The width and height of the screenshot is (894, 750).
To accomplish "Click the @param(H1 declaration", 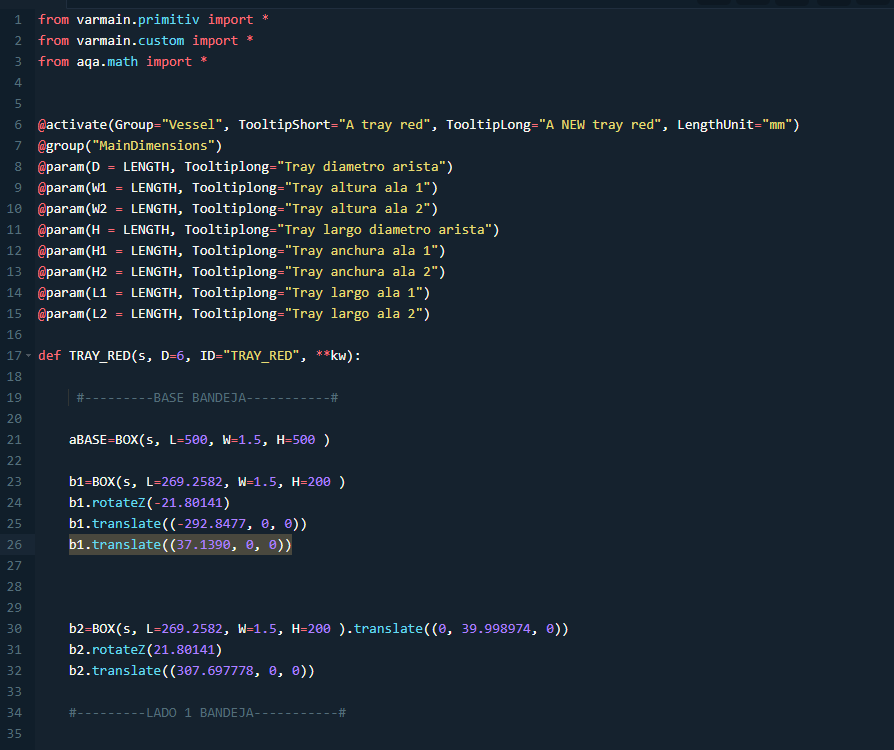I will [x=242, y=251].
